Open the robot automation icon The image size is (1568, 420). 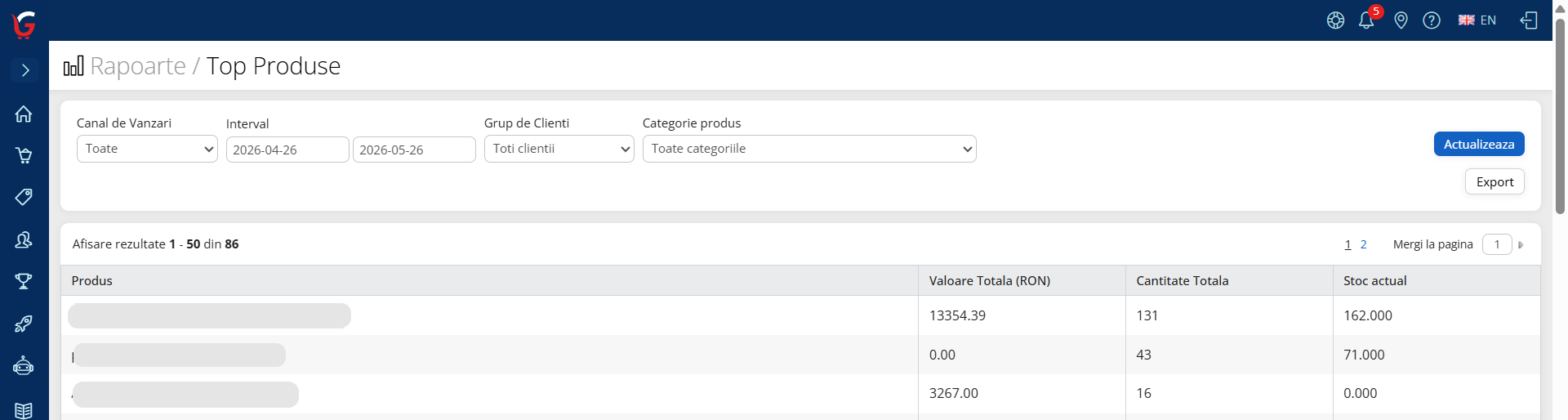click(x=24, y=366)
